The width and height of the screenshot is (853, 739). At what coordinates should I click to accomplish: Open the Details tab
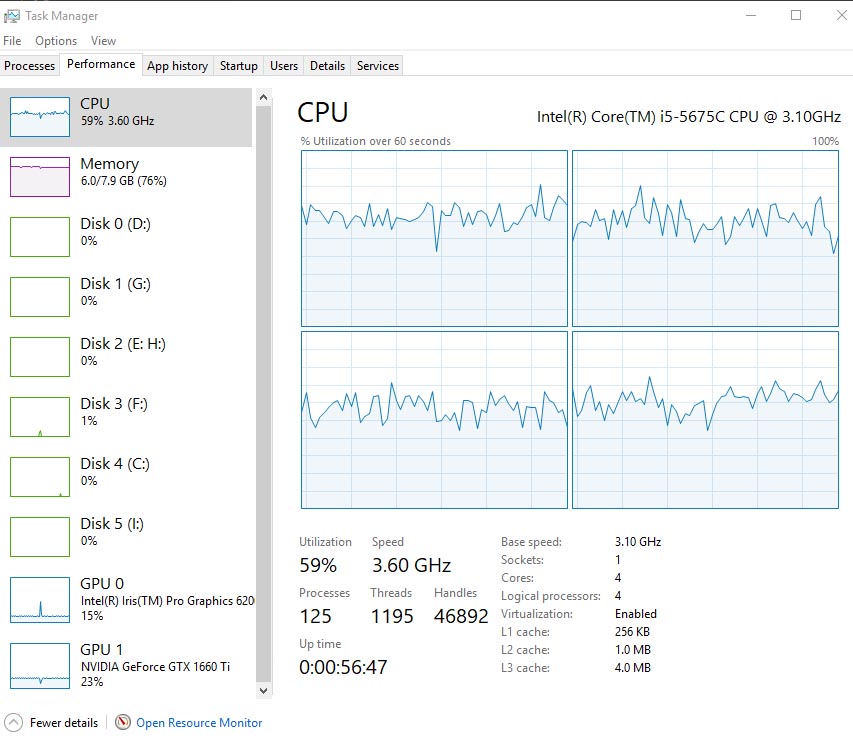327,66
